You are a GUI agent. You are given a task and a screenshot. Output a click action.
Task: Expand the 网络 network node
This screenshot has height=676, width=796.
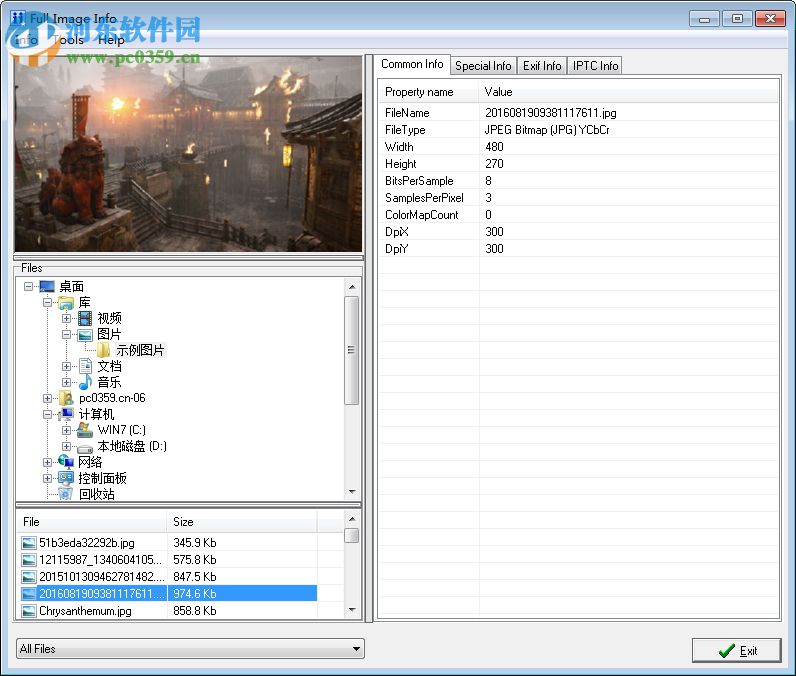(47, 462)
